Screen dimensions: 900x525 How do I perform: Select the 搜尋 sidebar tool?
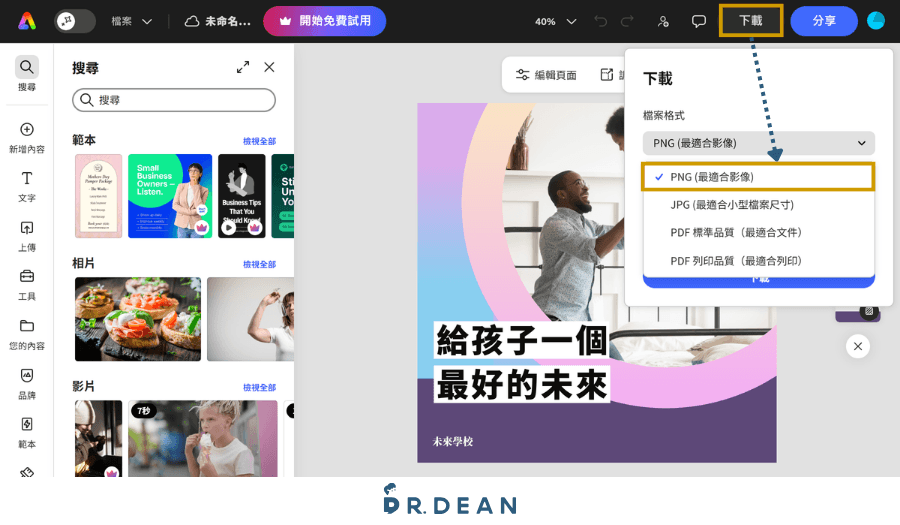(27, 74)
